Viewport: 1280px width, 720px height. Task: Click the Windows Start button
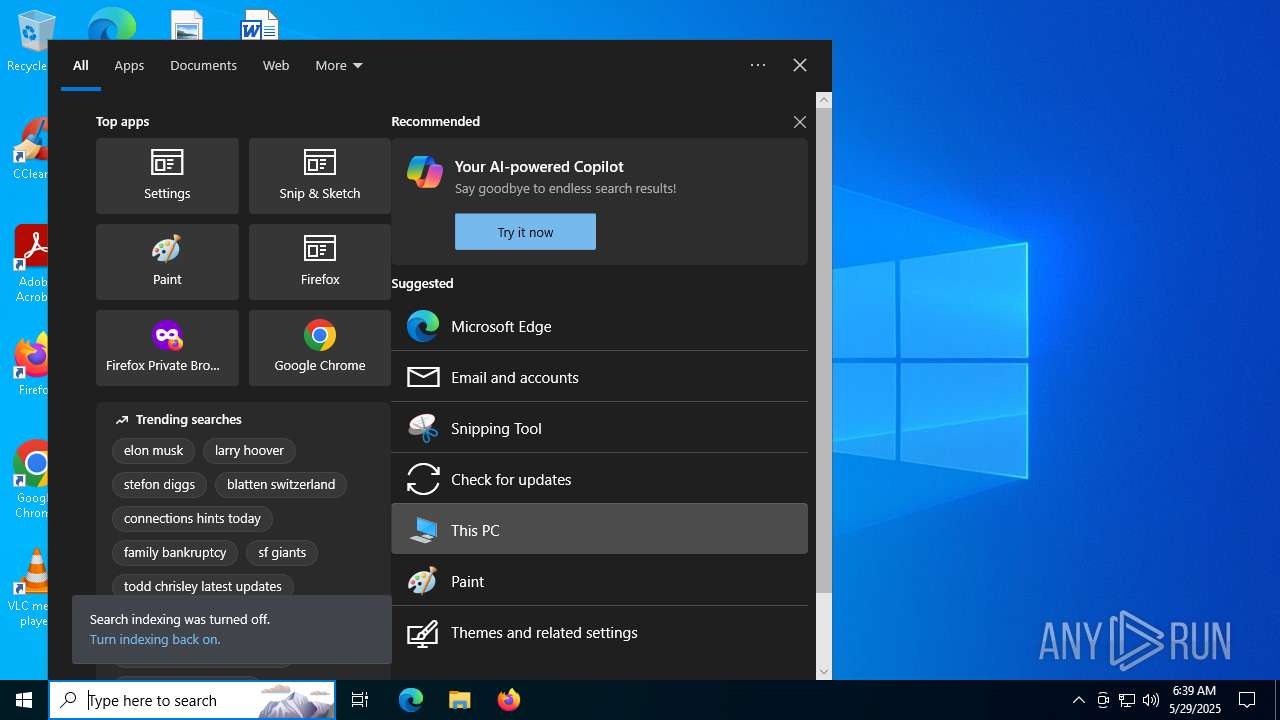point(24,700)
